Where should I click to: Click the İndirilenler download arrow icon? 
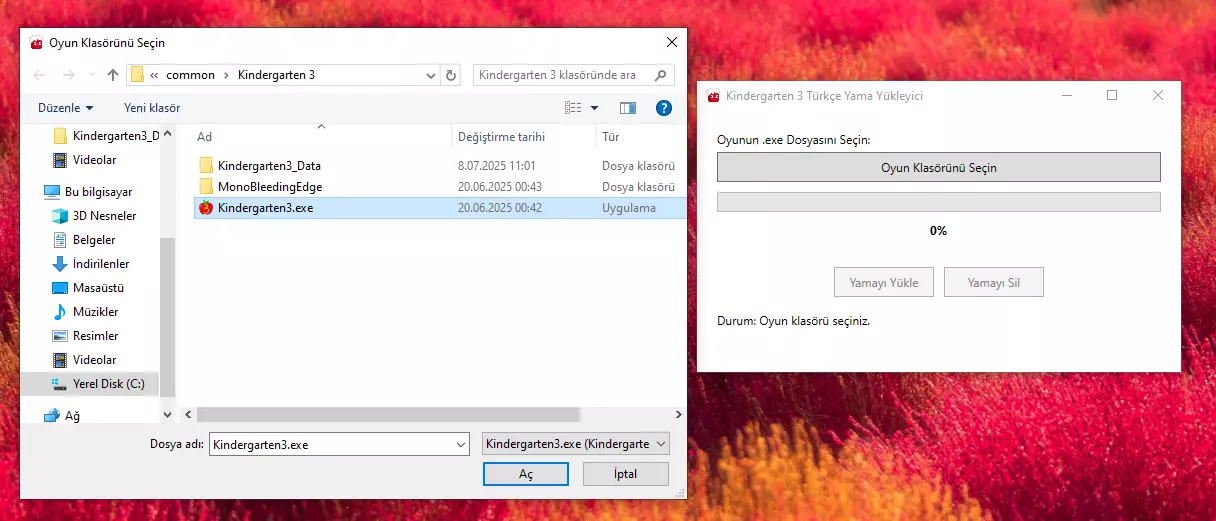[59, 264]
